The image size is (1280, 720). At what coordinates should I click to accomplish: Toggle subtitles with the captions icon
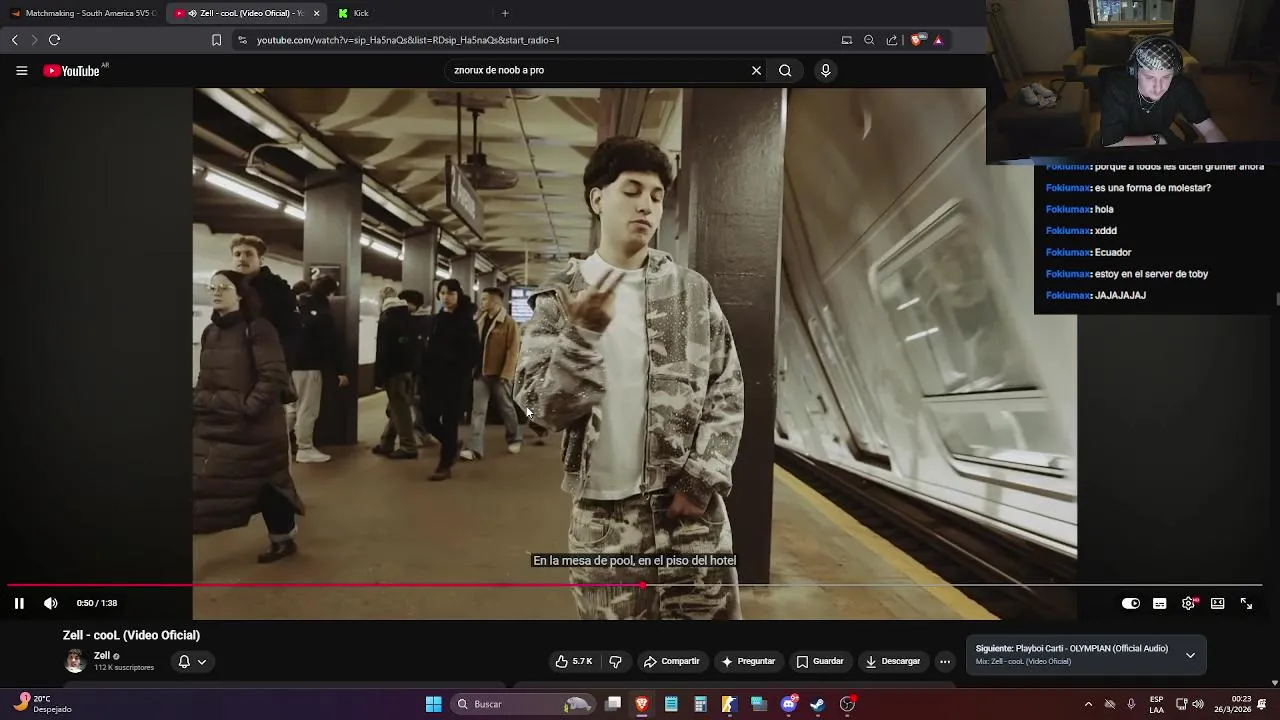[x=1159, y=603]
